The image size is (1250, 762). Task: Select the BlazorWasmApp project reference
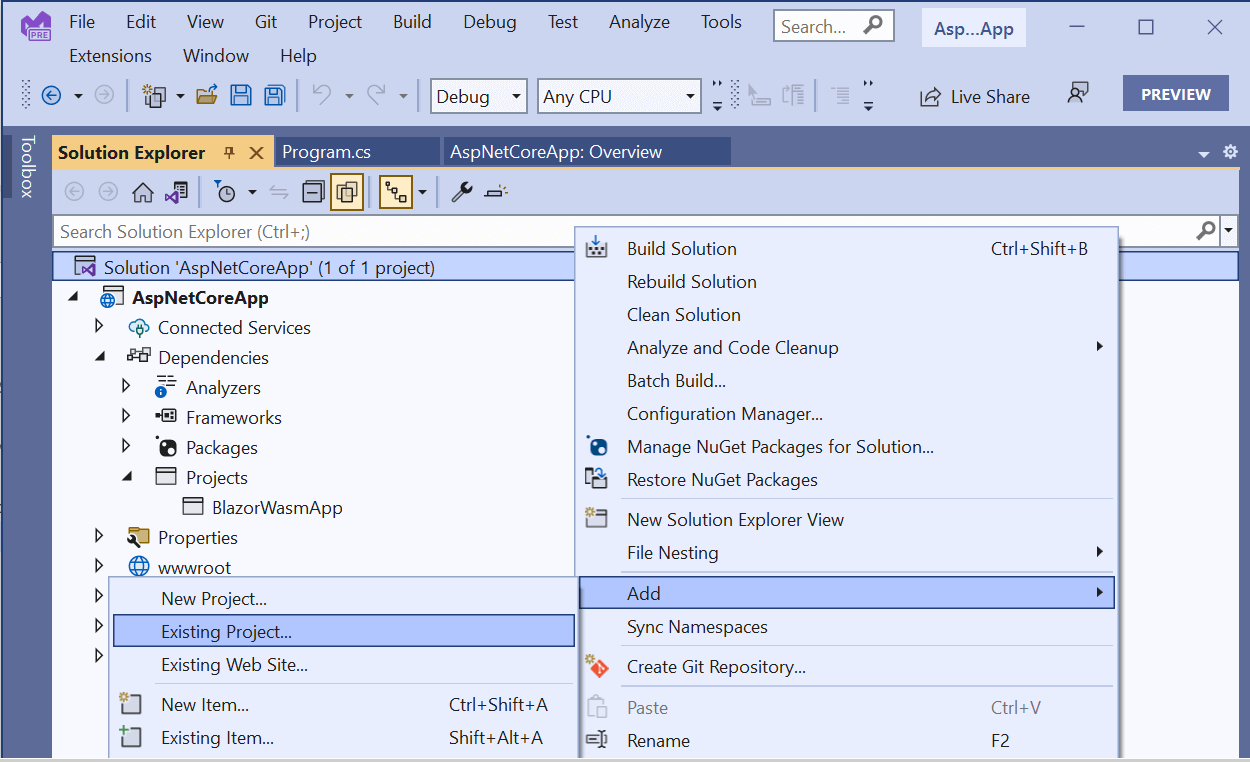coord(277,508)
